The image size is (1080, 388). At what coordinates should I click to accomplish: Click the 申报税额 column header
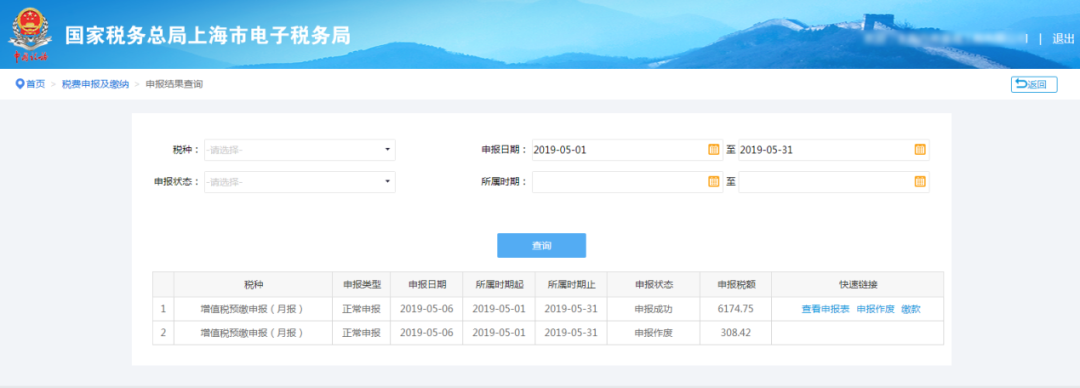735,285
